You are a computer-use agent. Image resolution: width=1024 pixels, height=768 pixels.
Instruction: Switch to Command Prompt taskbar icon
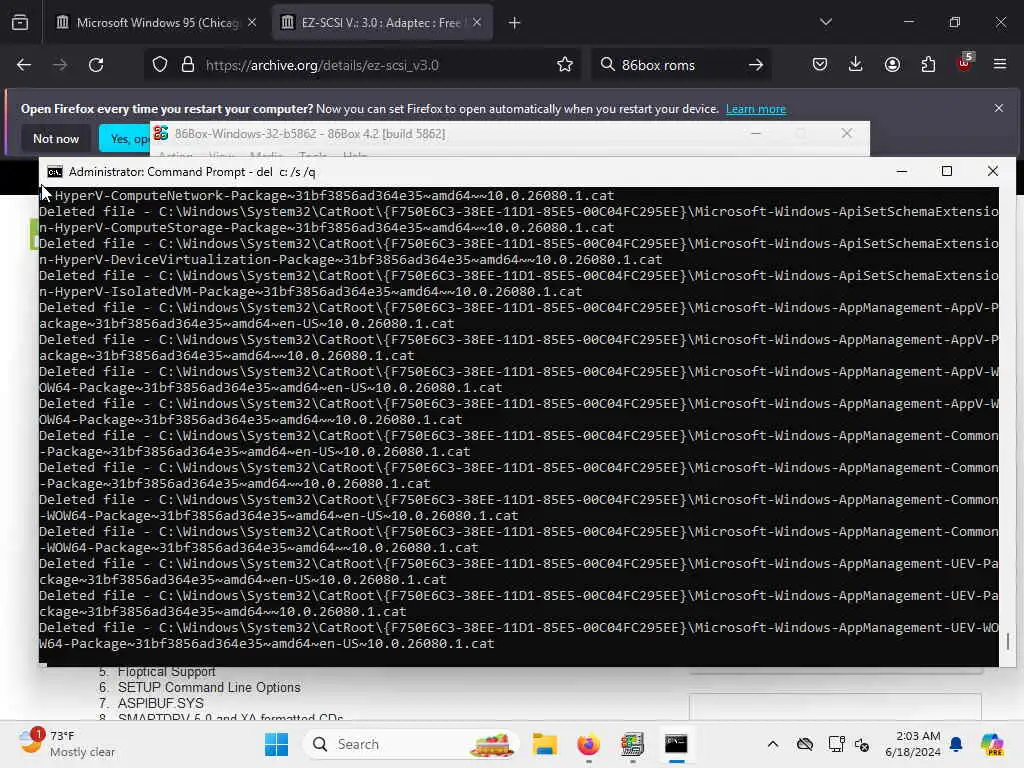676,744
